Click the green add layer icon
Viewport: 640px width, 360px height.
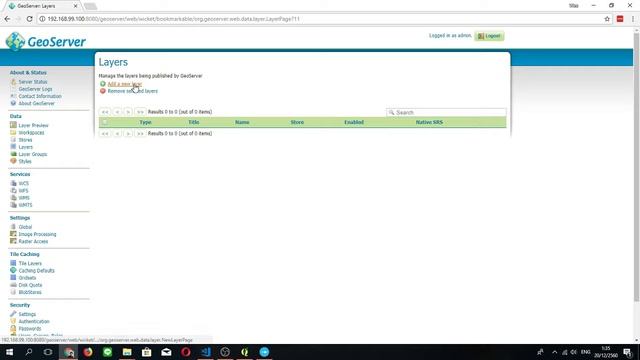click(103, 84)
